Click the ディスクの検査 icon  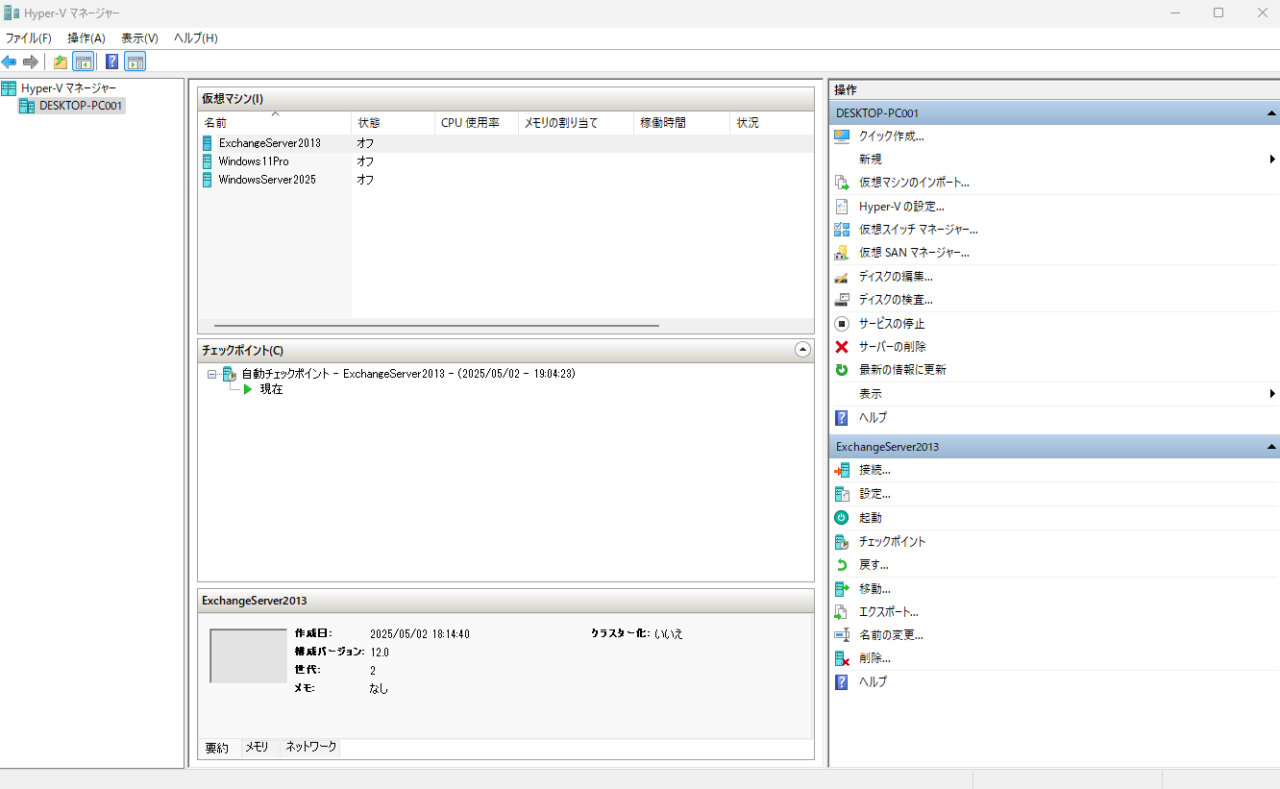(841, 299)
